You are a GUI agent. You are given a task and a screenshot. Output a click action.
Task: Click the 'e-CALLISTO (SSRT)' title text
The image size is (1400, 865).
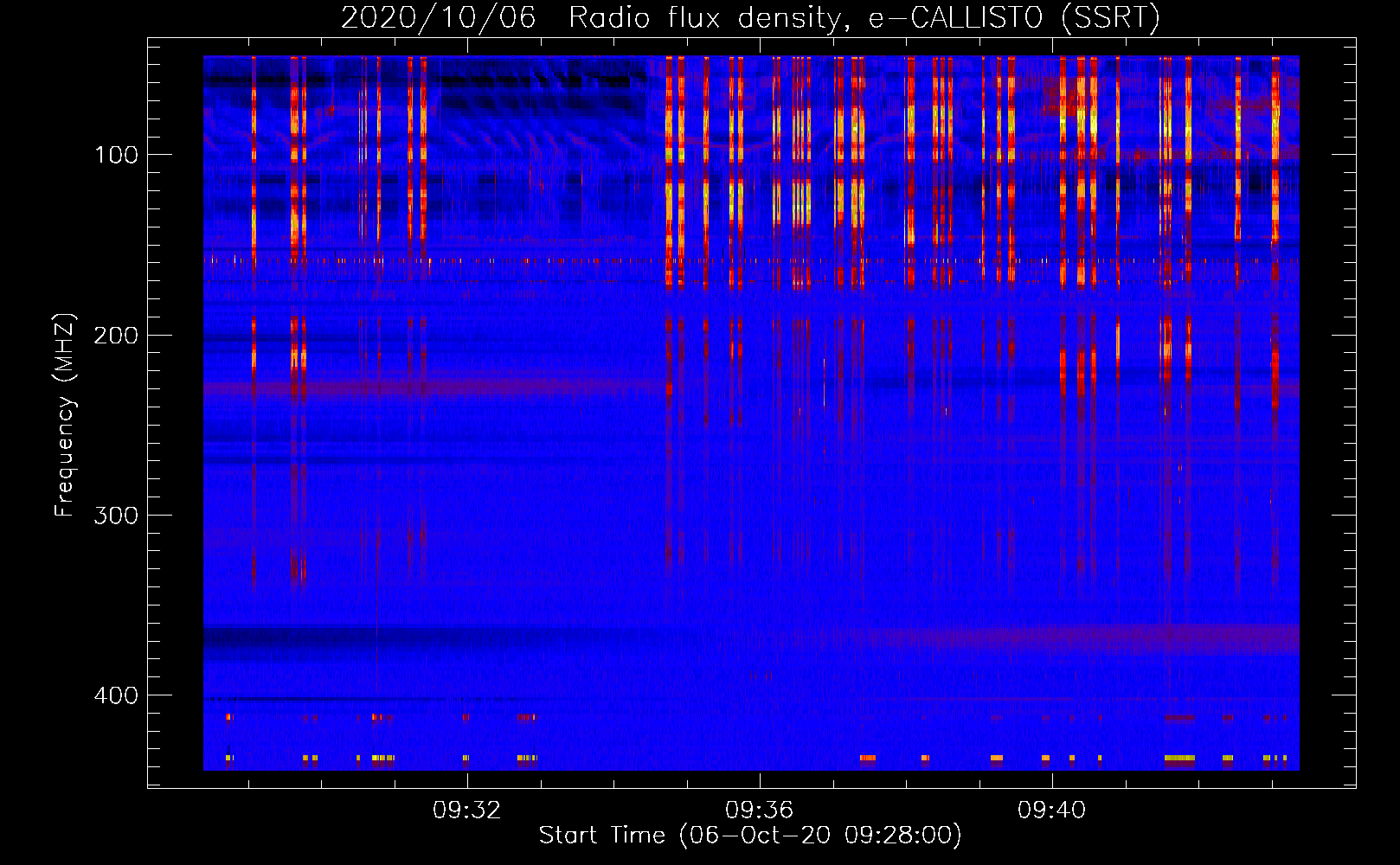[x=1014, y=18]
